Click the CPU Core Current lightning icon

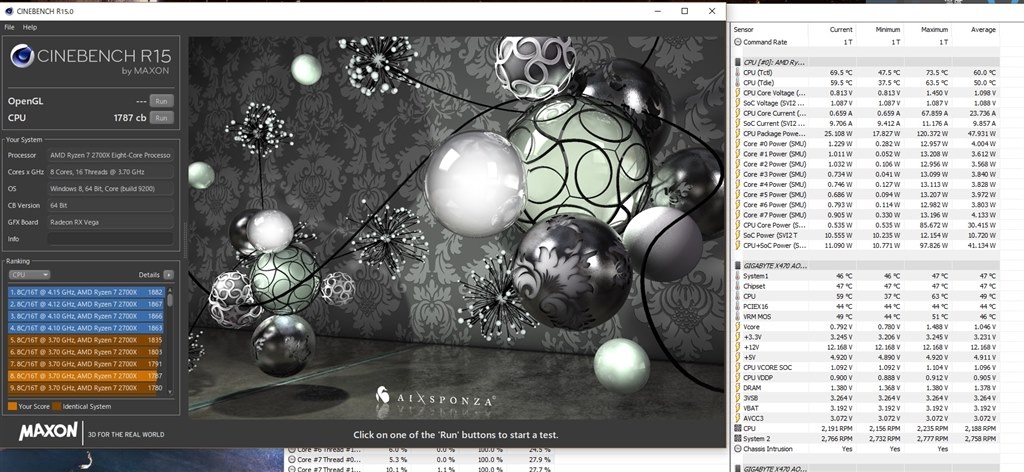(737, 113)
